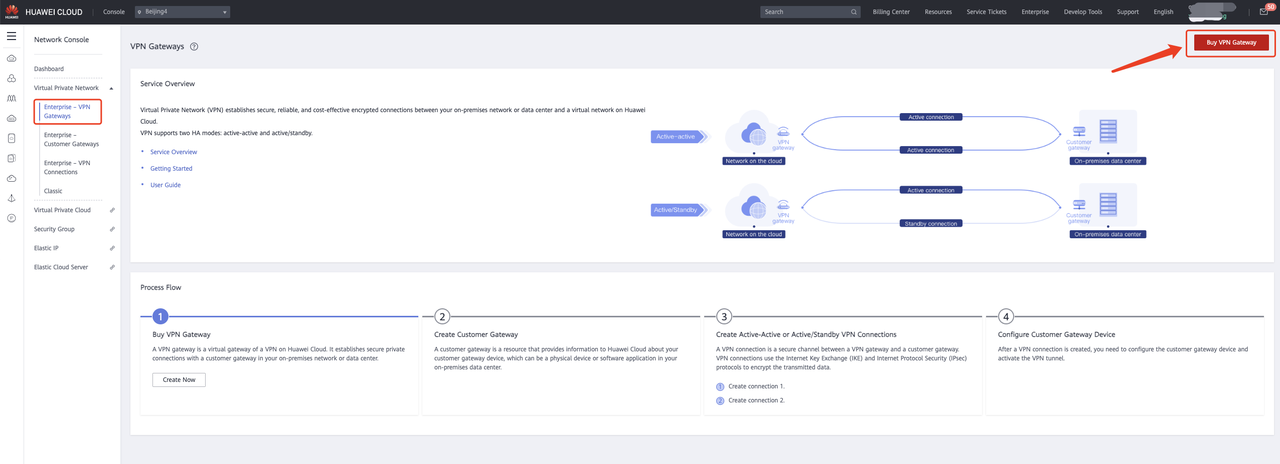Viewport: 1280px width, 464px height.
Task: Click the pin icon next to Elastic Cloud Server
Action: click(x=112, y=267)
